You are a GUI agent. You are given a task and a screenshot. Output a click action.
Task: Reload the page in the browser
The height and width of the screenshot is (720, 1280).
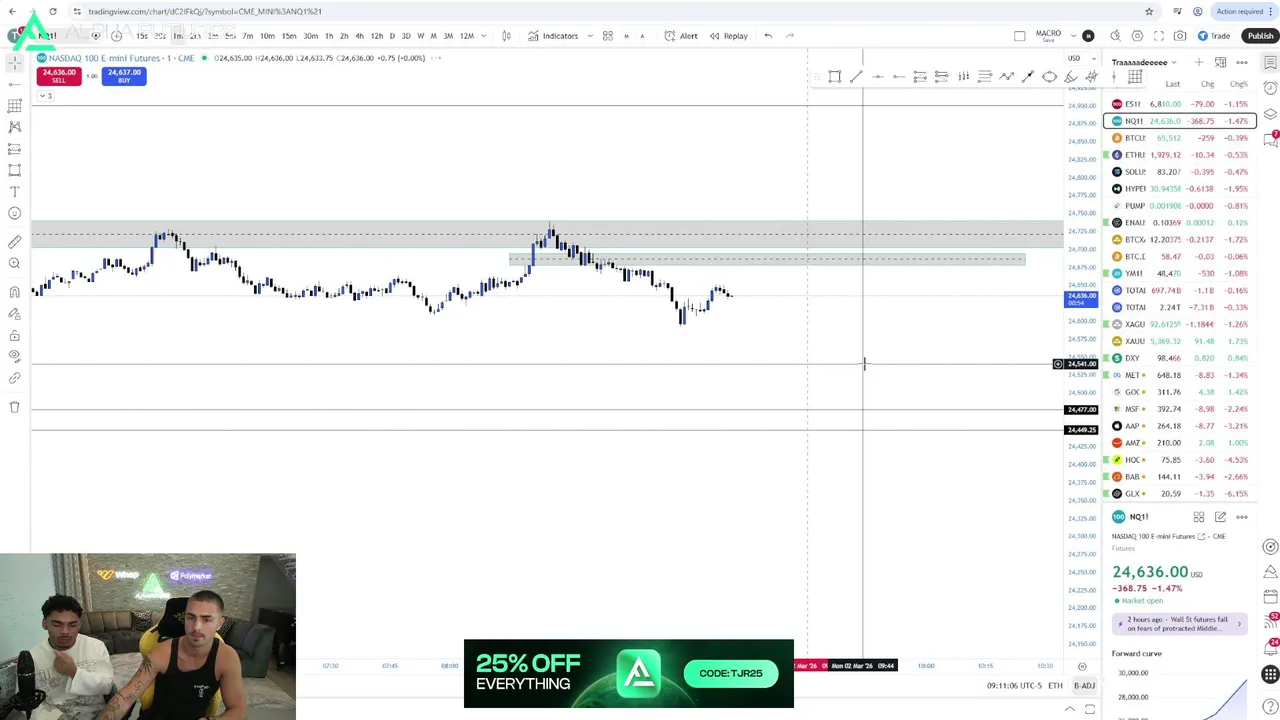pyautogui.click(x=53, y=11)
